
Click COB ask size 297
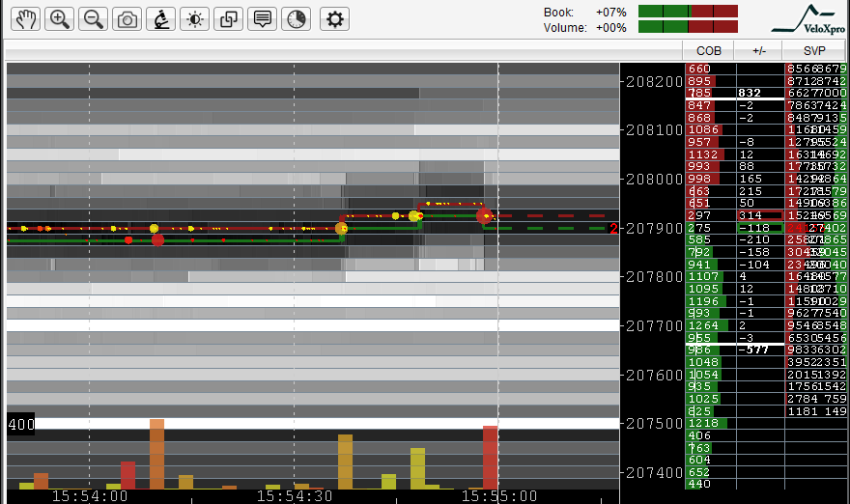click(x=699, y=216)
